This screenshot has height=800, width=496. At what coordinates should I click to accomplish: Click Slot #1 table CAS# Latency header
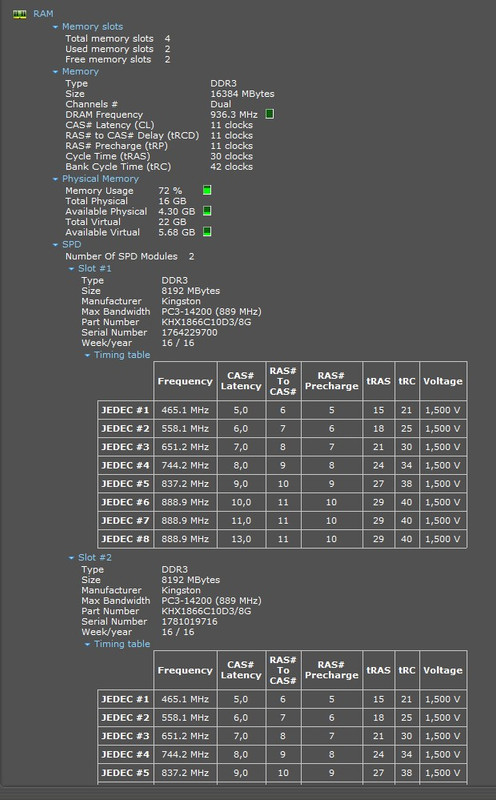[241, 381]
